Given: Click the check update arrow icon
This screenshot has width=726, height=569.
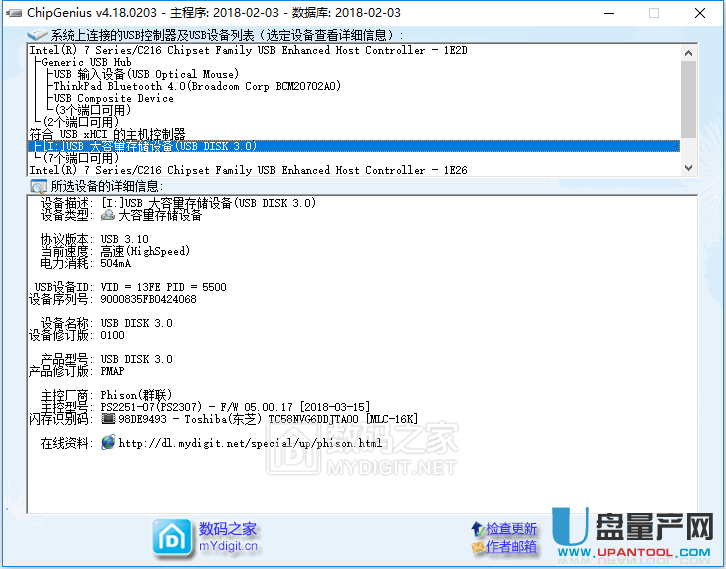Looking at the screenshot, I should [x=477, y=528].
